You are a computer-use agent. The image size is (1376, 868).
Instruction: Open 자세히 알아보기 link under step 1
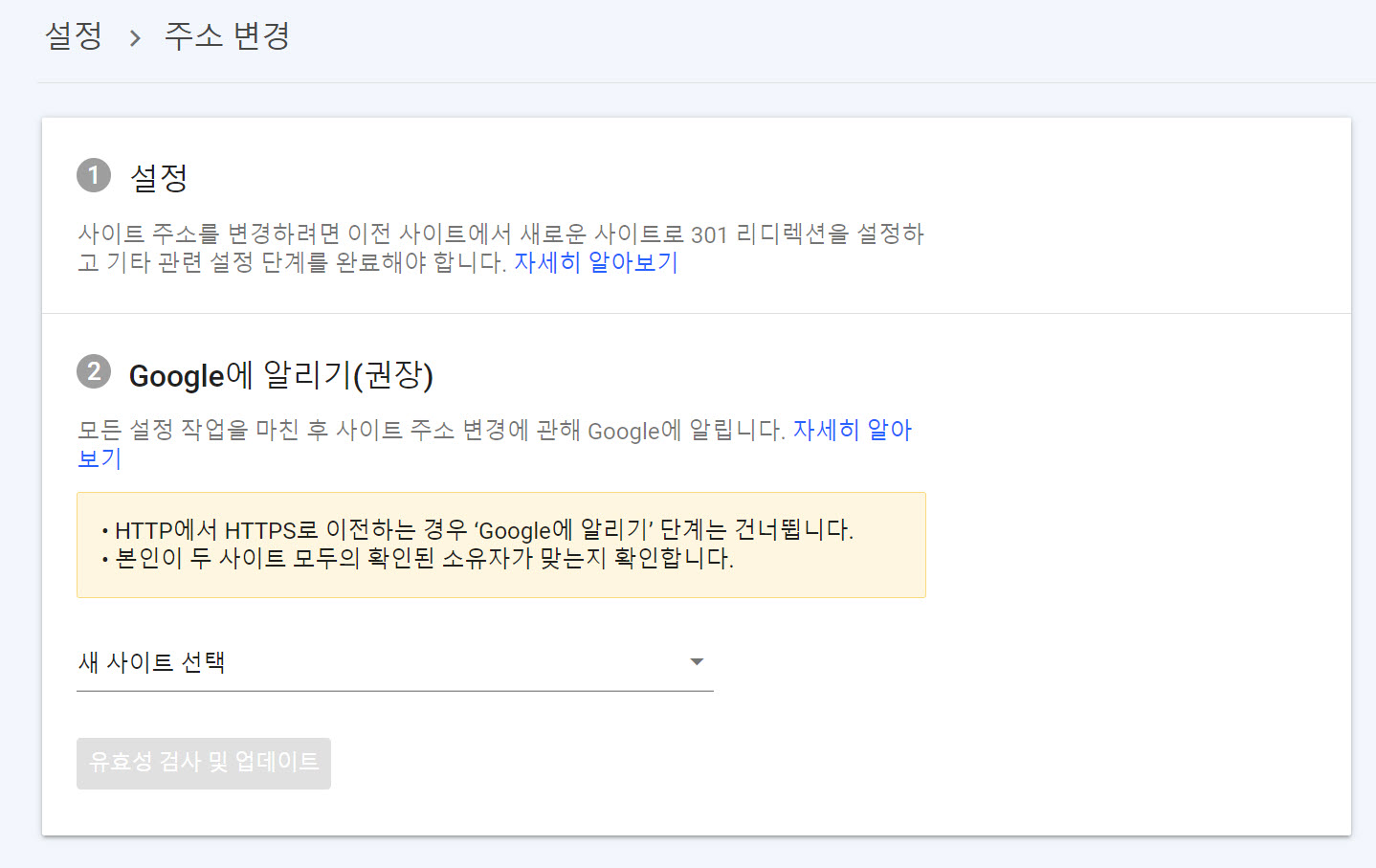595,262
